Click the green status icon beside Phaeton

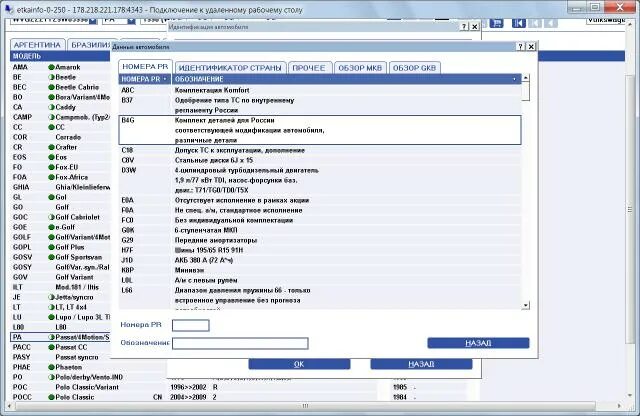coord(51,367)
